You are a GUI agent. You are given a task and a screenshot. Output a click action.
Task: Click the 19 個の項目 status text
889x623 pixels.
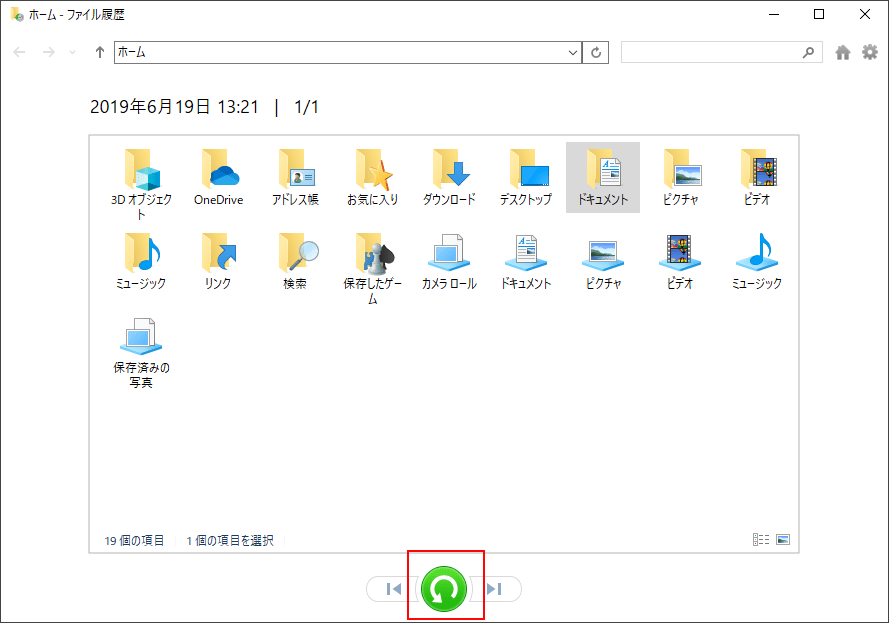[134, 541]
